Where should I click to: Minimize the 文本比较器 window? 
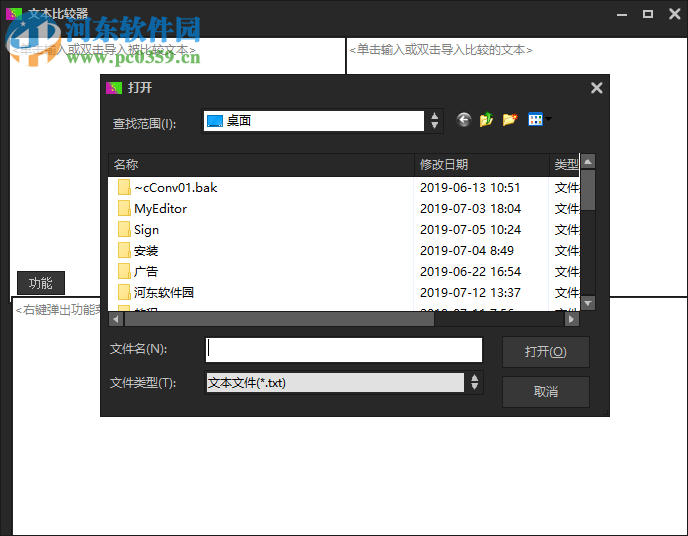tap(622, 14)
